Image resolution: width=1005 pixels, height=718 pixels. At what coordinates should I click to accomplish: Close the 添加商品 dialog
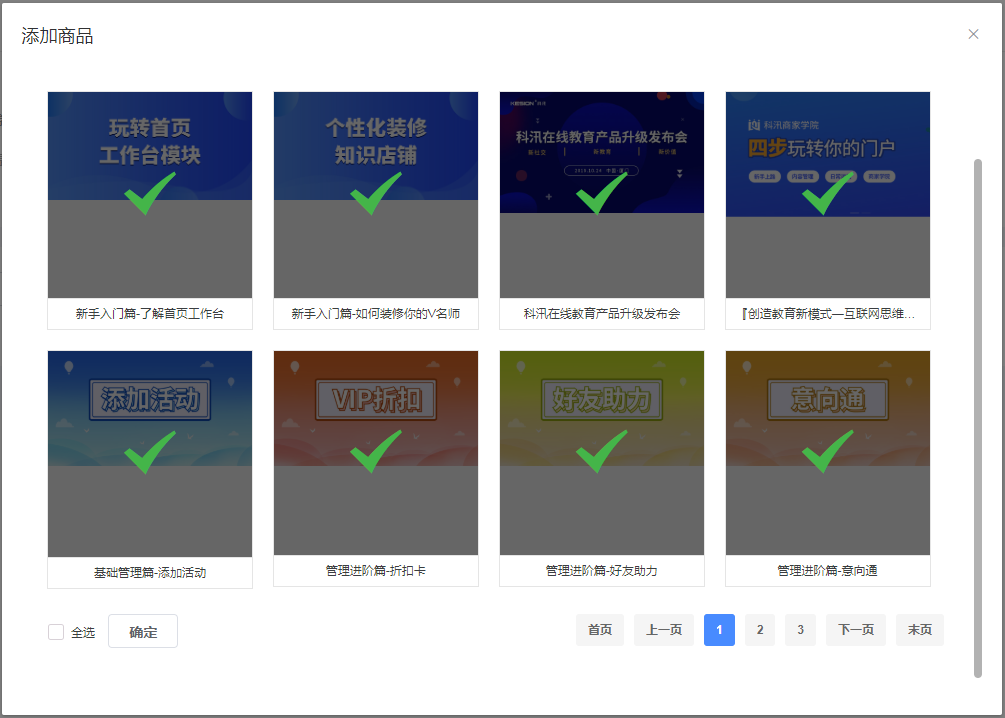(973, 34)
